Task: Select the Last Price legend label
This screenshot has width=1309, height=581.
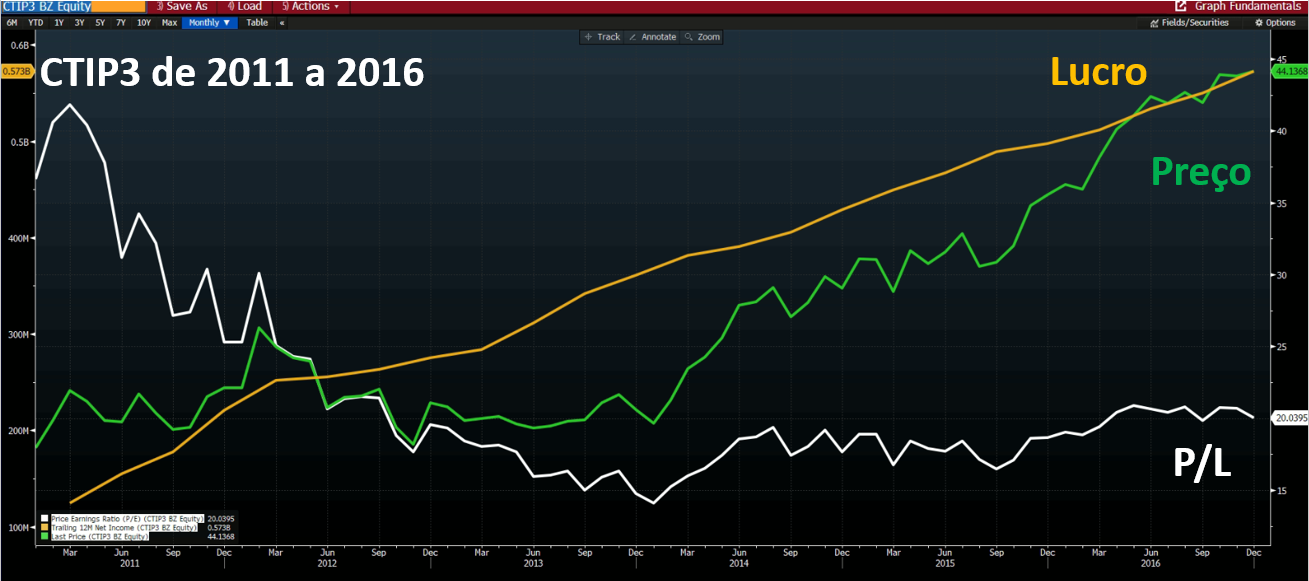Action: click(x=99, y=537)
